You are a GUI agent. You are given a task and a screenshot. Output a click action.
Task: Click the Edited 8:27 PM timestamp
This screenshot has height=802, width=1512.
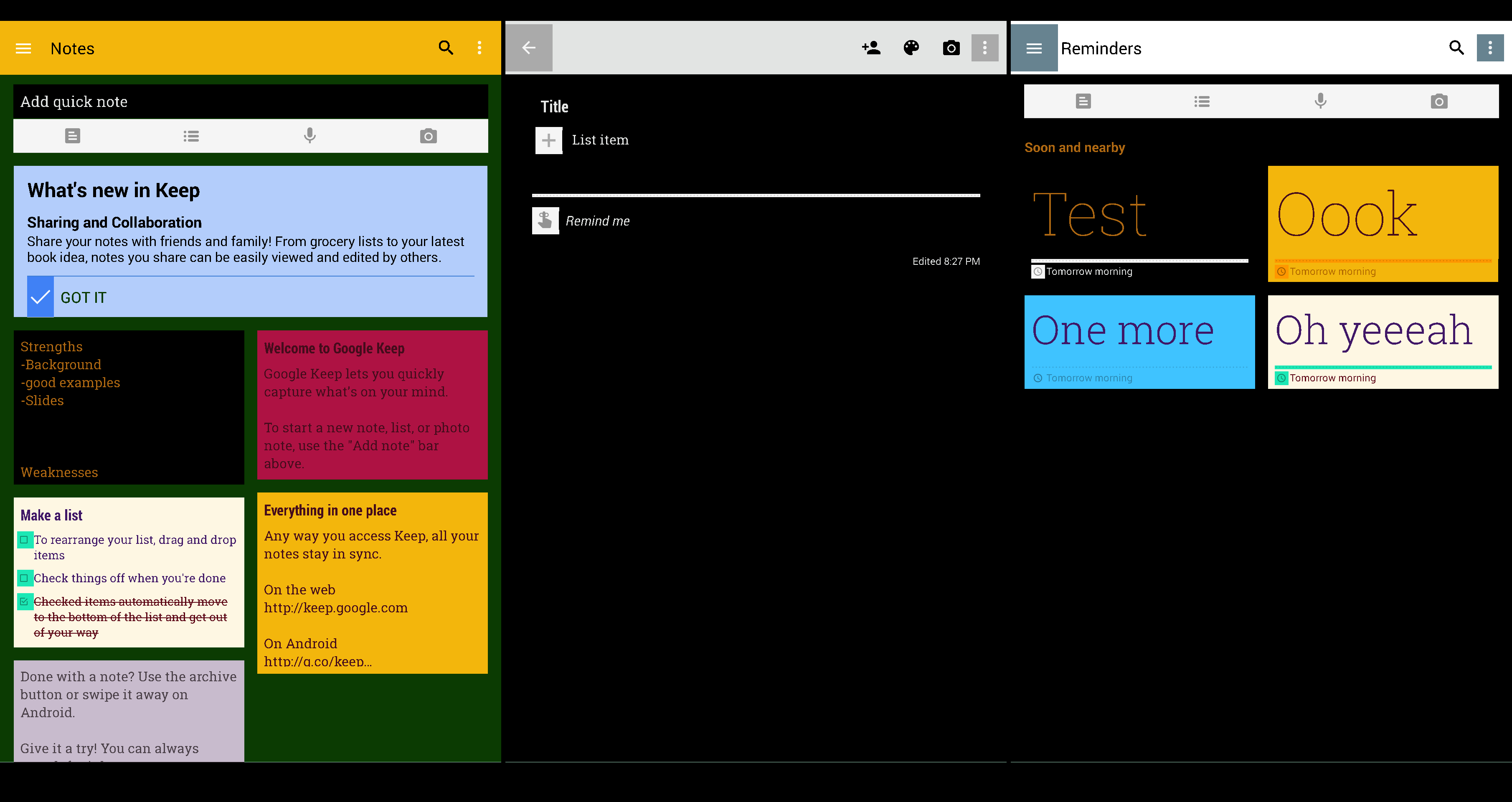pyautogui.click(x=946, y=261)
